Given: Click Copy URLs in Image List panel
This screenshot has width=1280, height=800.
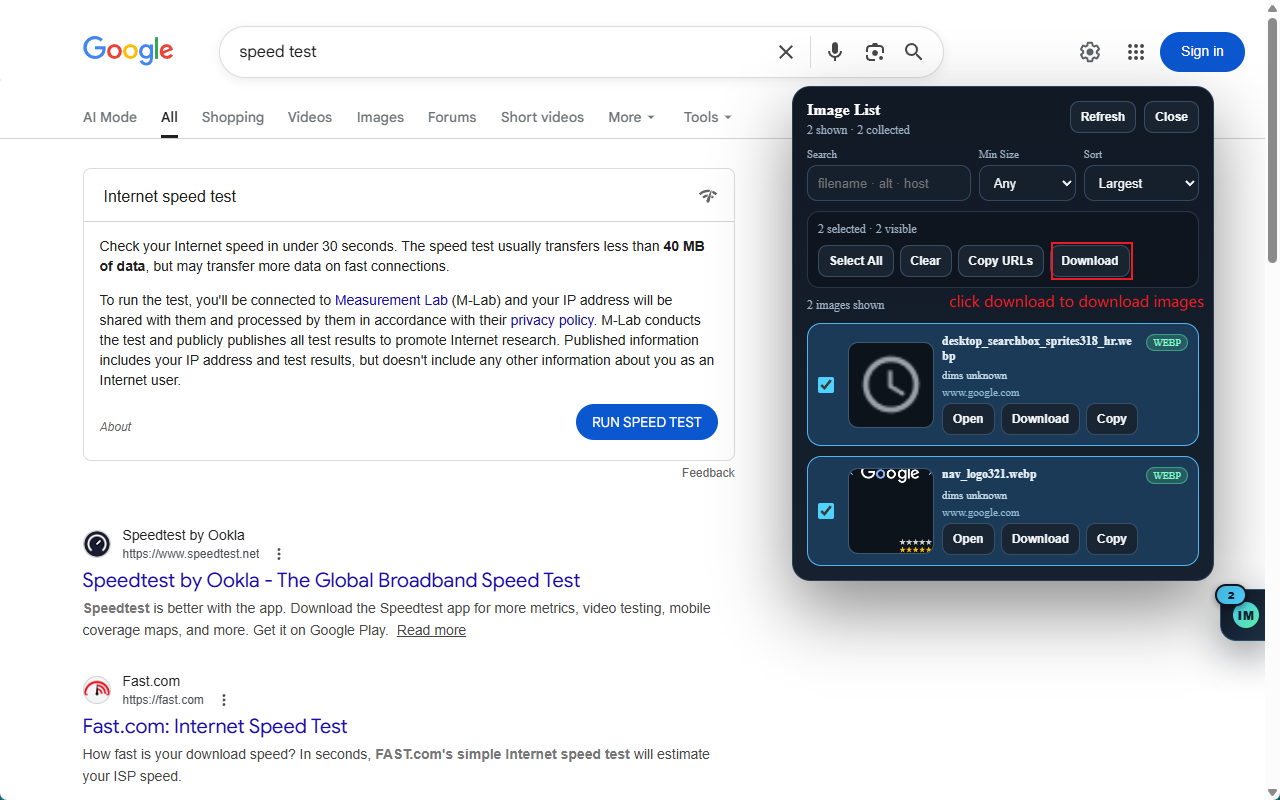Looking at the screenshot, I should pos(1000,261).
